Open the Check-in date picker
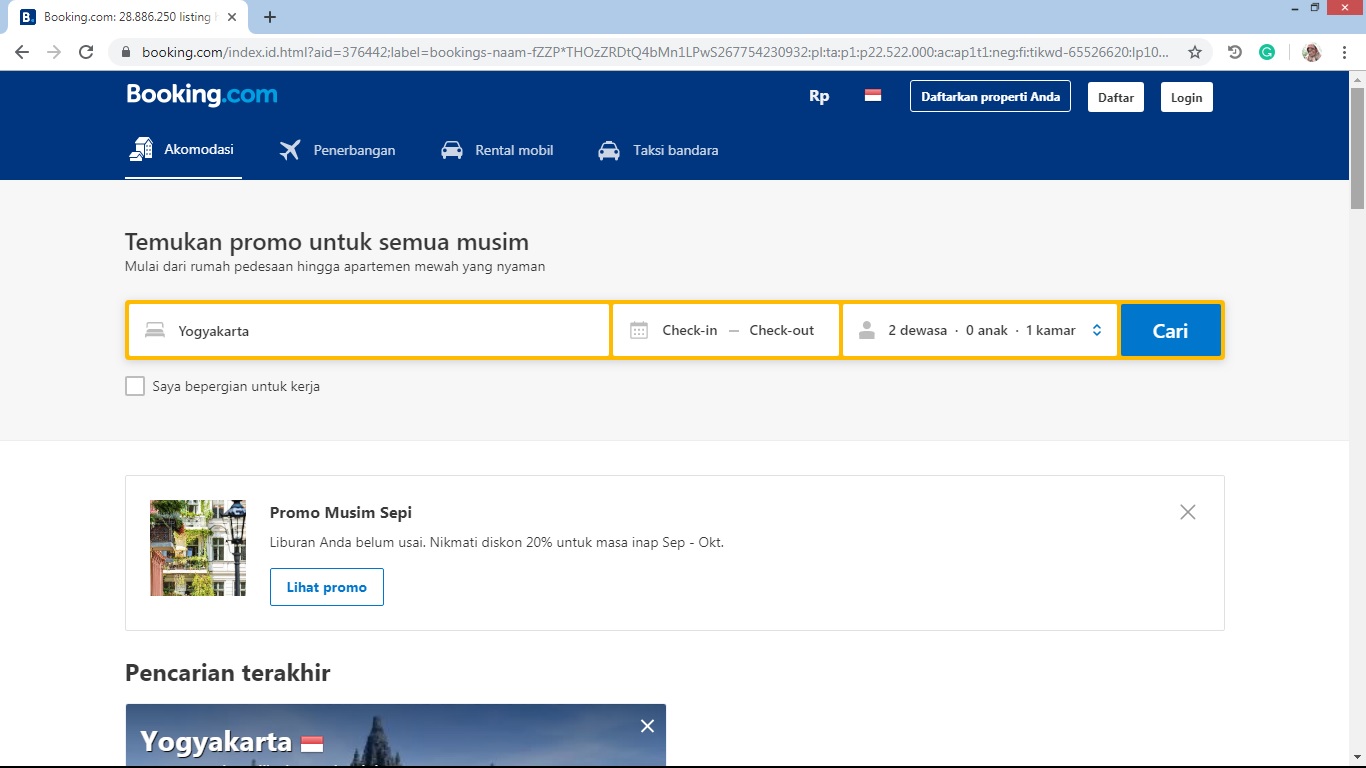 tap(689, 330)
